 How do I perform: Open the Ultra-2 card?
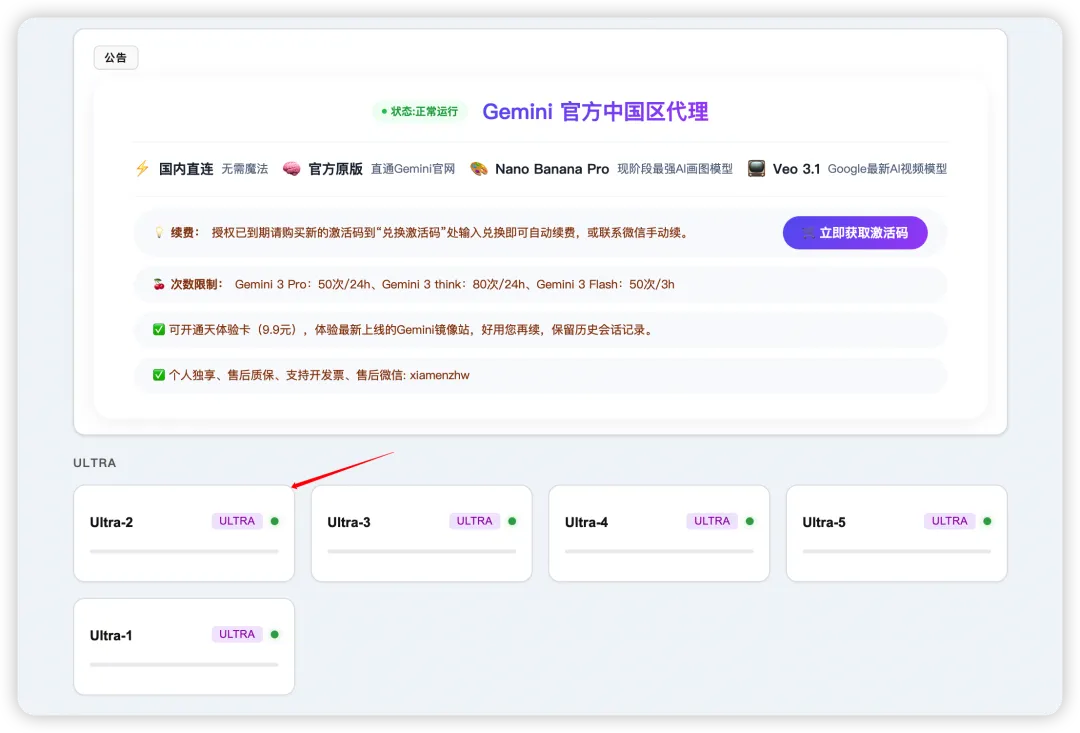(x=184, y=533)
